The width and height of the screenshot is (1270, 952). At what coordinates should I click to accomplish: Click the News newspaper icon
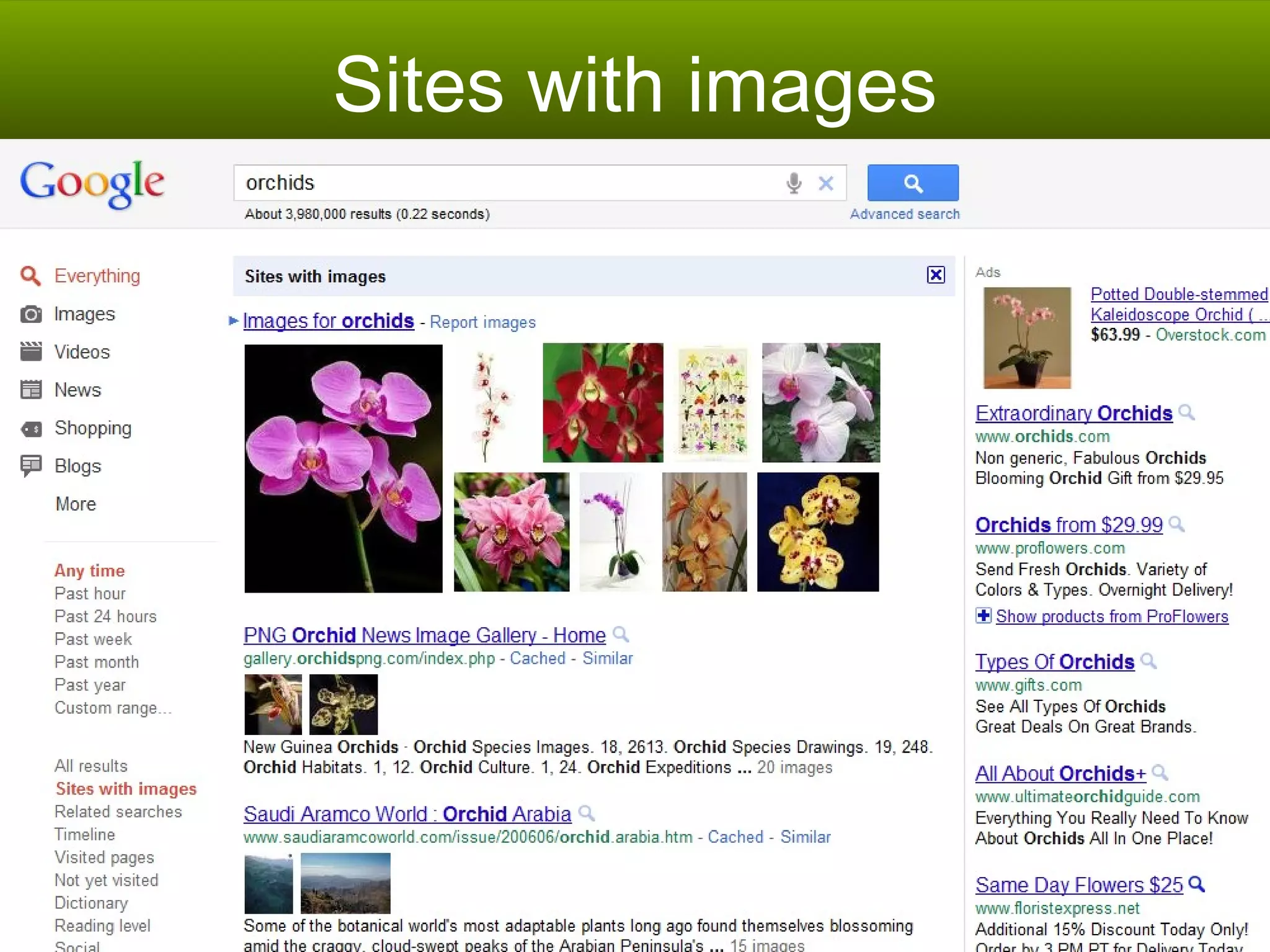31,390
